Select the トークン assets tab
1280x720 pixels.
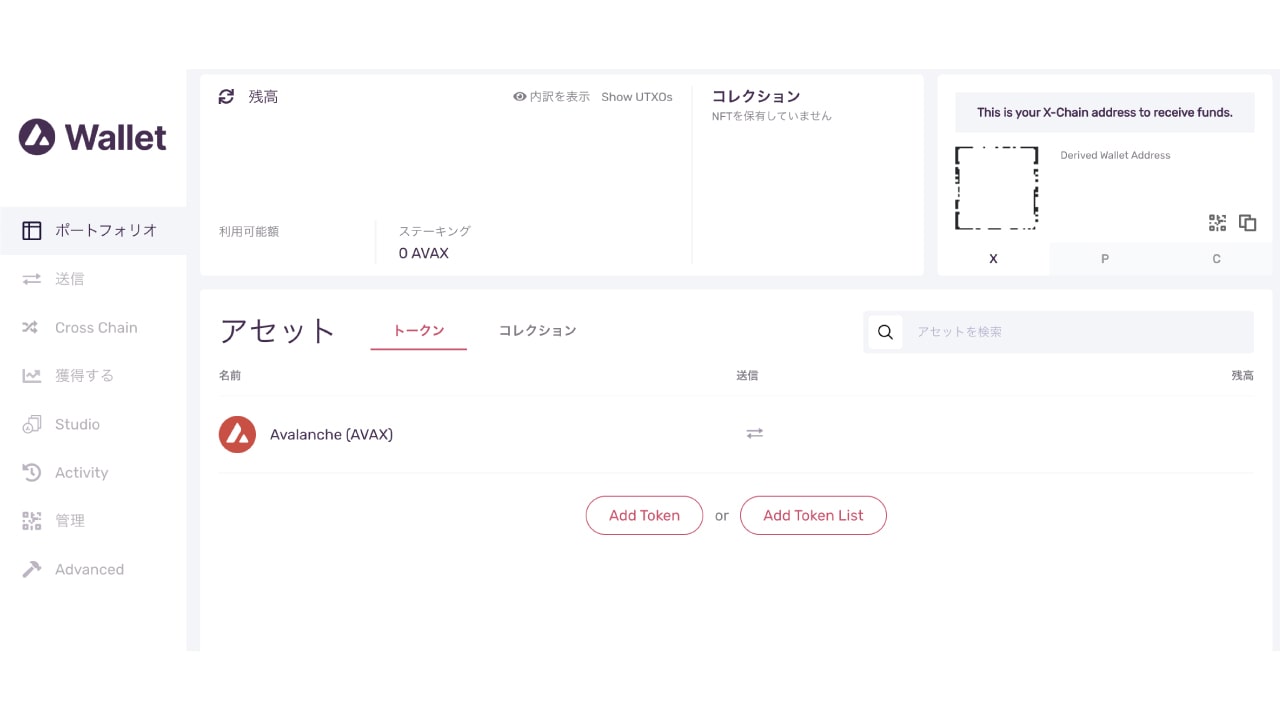click(x=419, y=330)
